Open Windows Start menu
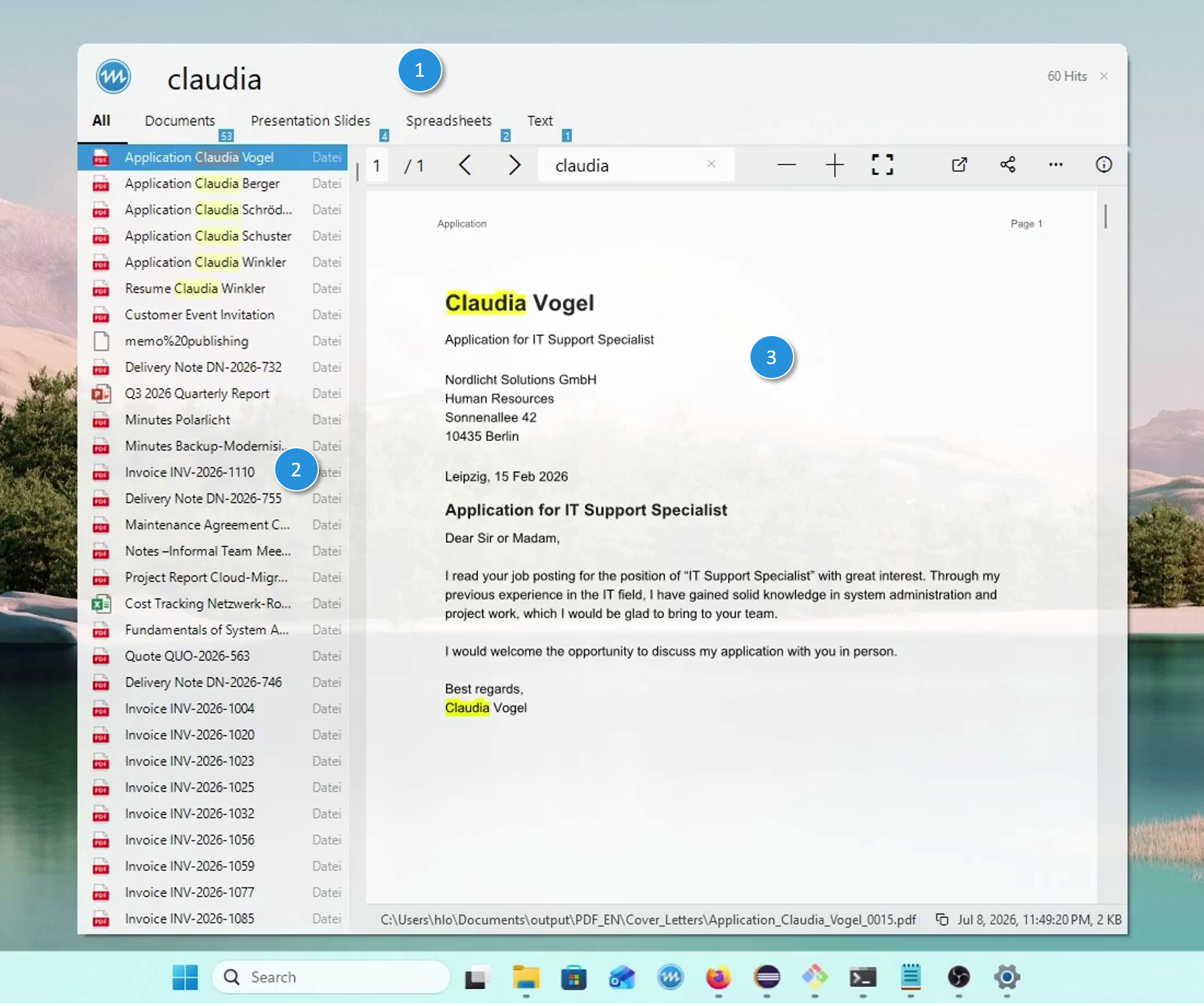 (x=185, y=977)
